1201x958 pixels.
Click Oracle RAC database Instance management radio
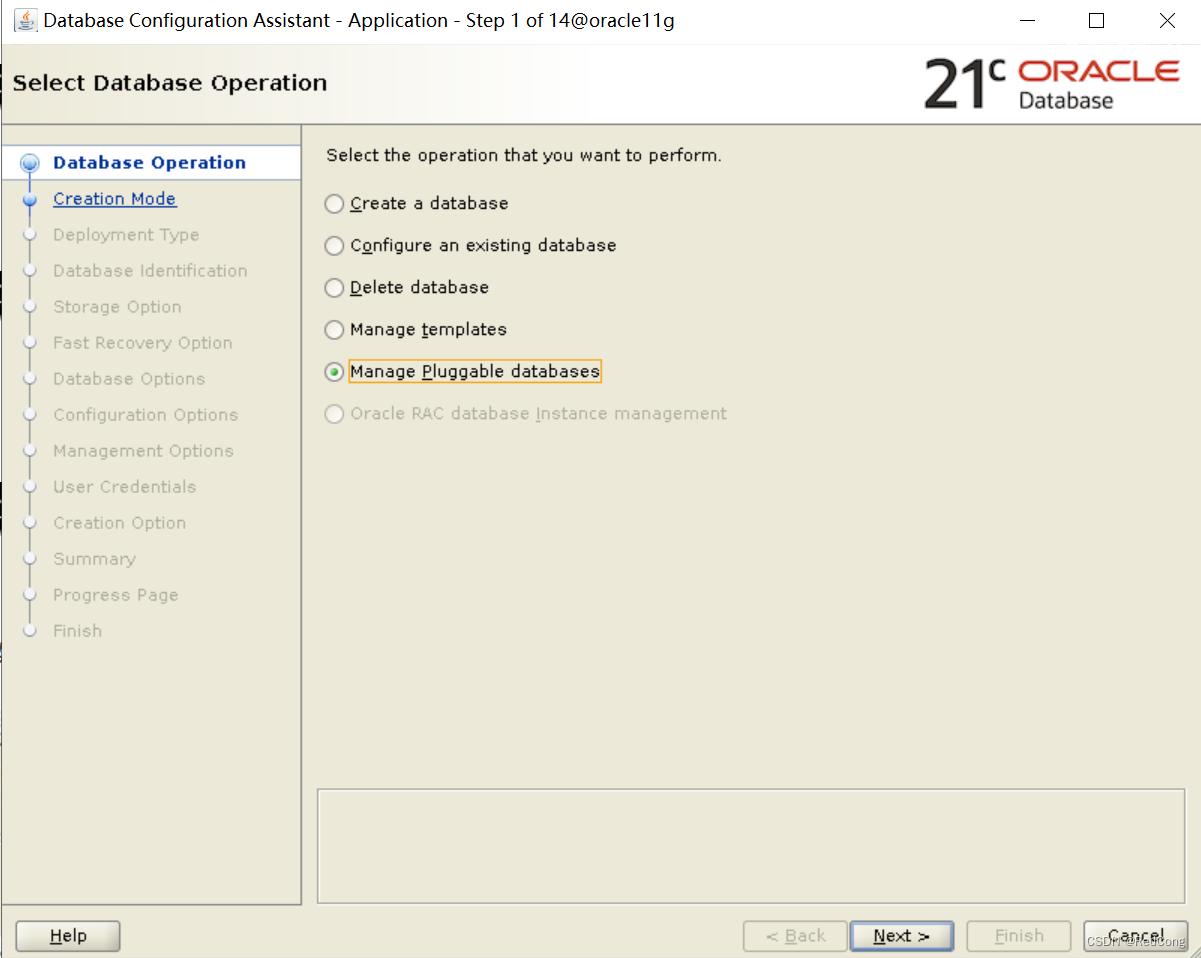click(x=334, y=414)
